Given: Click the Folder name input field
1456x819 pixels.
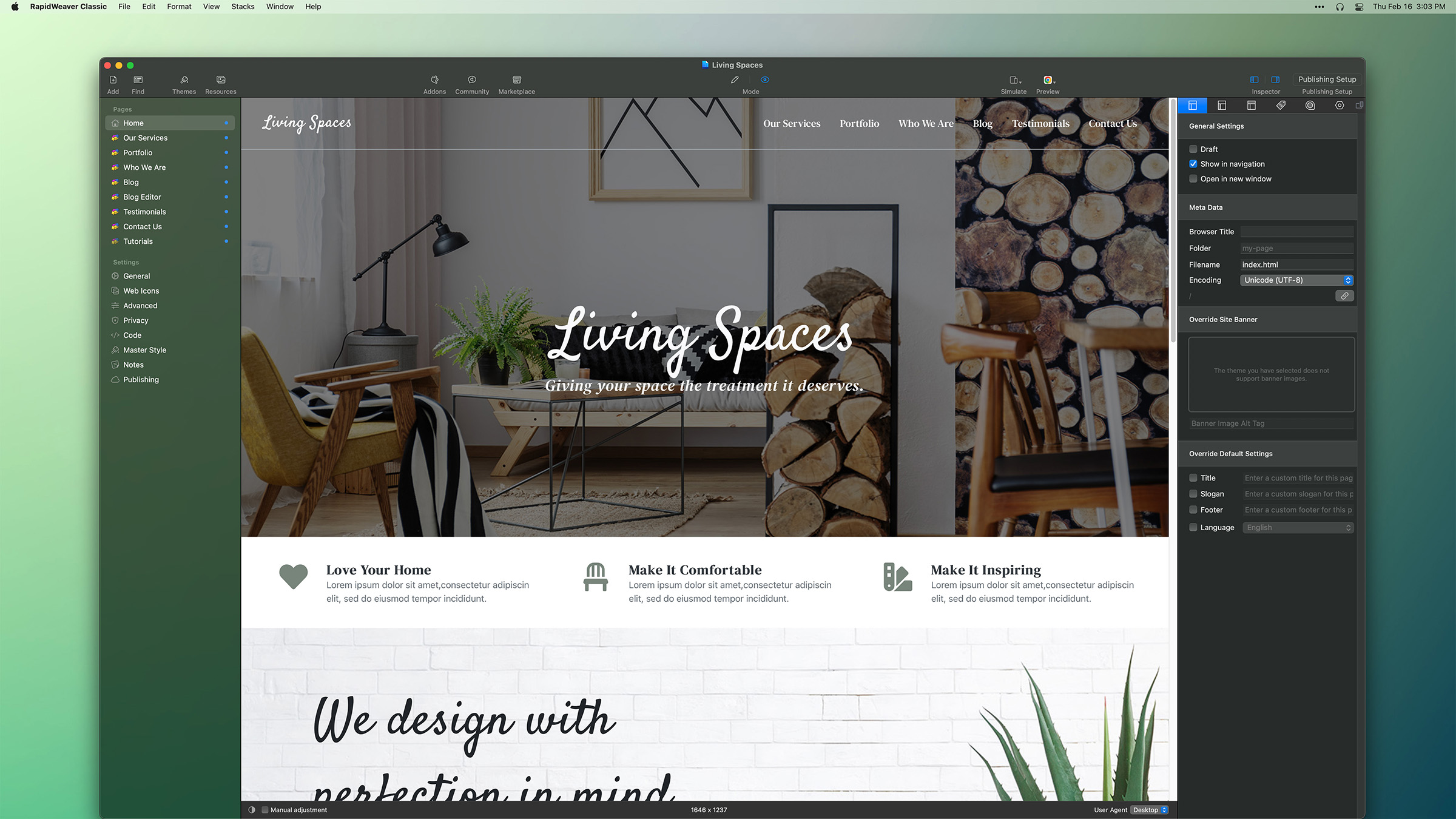Looking at the screenshot, I should [x=1295, y=248].
